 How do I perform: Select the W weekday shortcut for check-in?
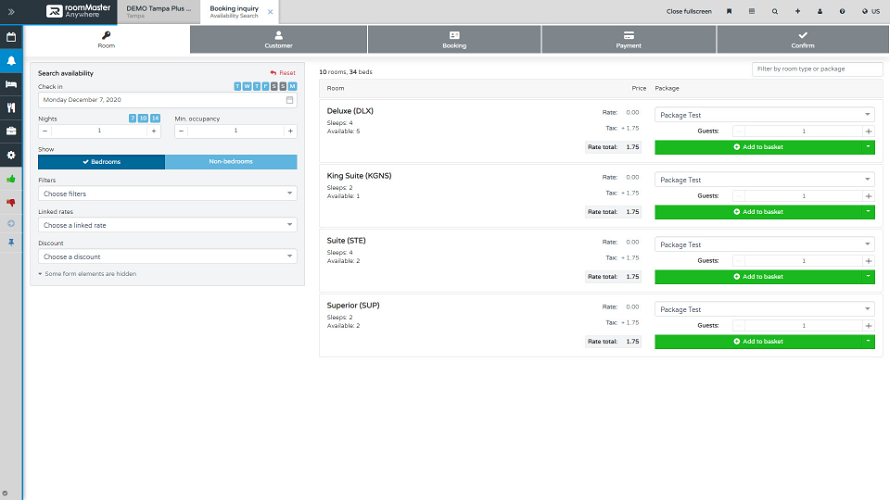tap(247, 86)
